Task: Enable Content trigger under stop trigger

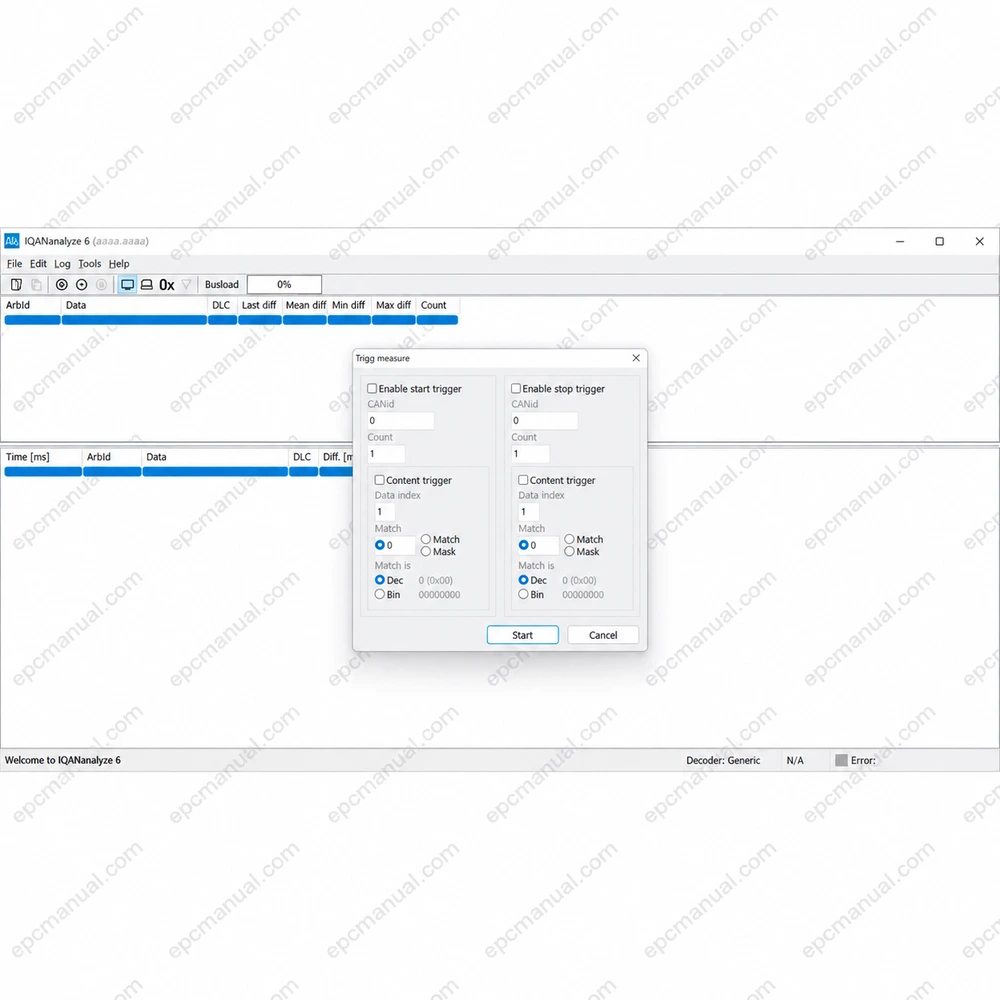Action: [x=523, y=480]
